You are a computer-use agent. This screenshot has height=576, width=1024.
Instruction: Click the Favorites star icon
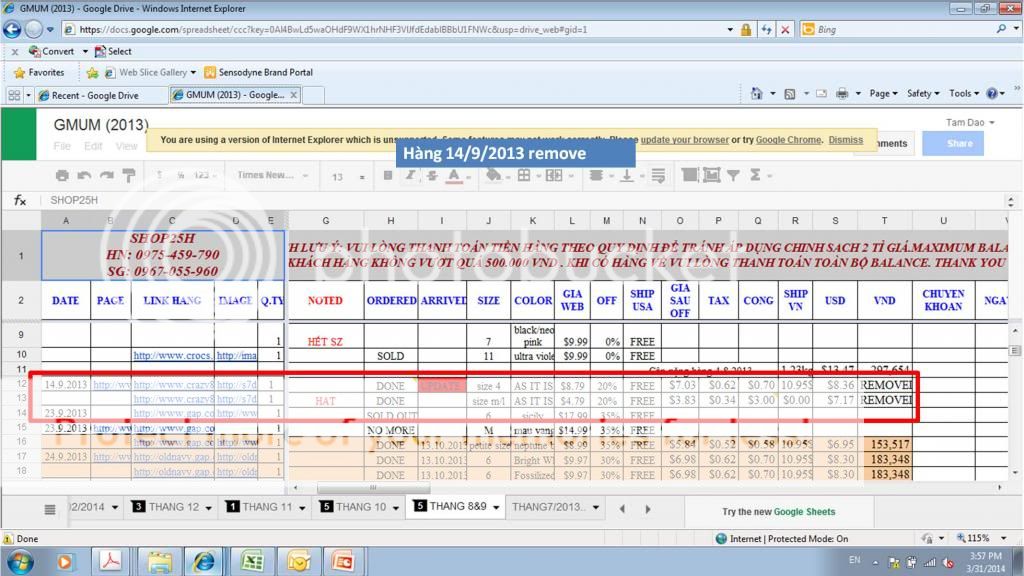tap(19, 73)
